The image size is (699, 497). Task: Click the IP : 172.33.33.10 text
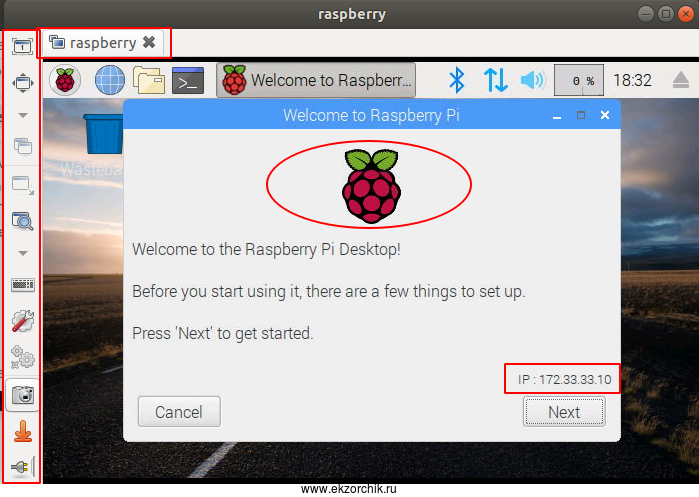[x=564, y=379]
